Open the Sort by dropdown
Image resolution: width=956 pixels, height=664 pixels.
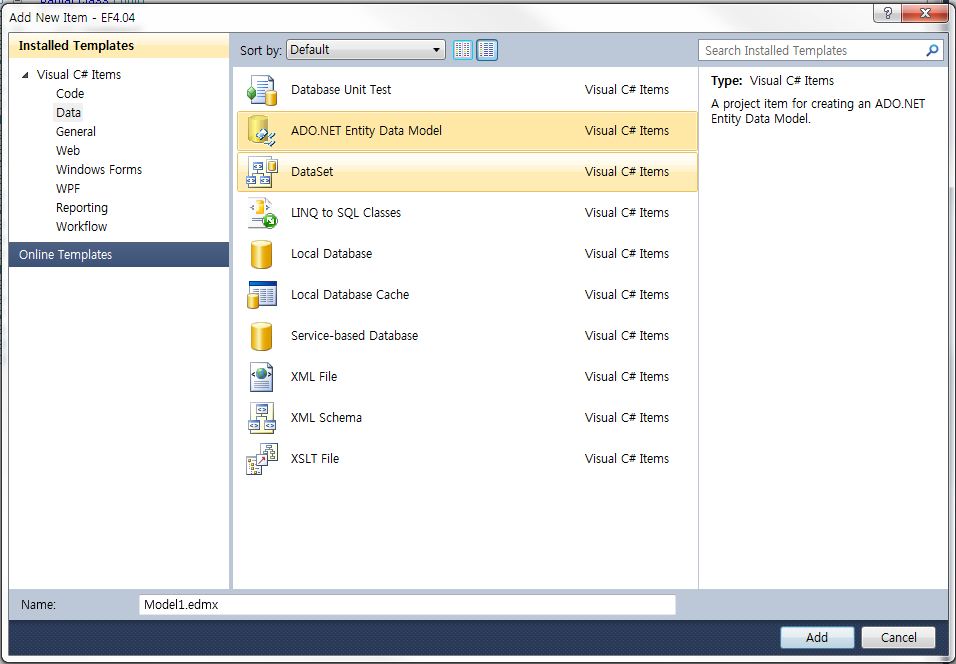366,50
